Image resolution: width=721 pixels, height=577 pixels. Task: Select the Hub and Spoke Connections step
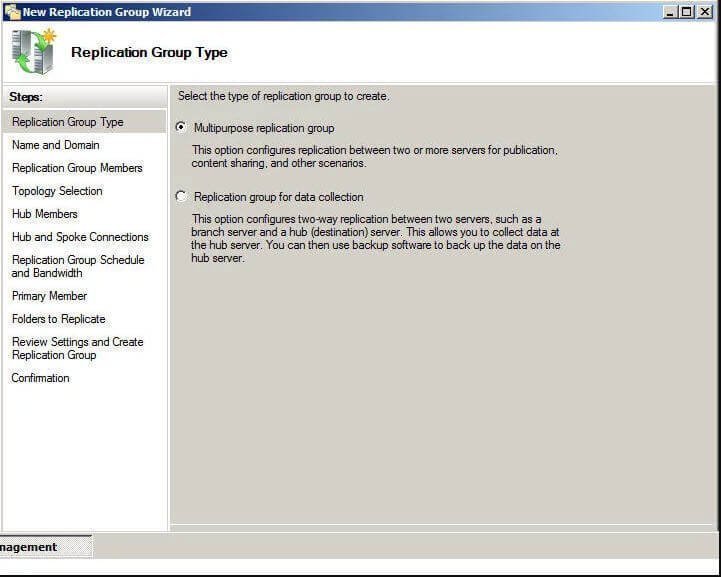[80, 237]
